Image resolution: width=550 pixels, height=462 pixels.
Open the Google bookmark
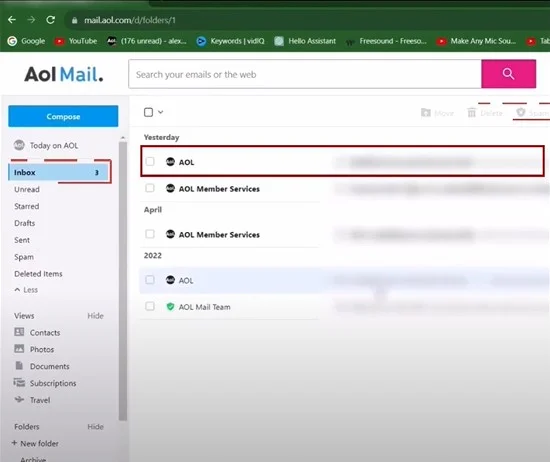pos(26,41)
